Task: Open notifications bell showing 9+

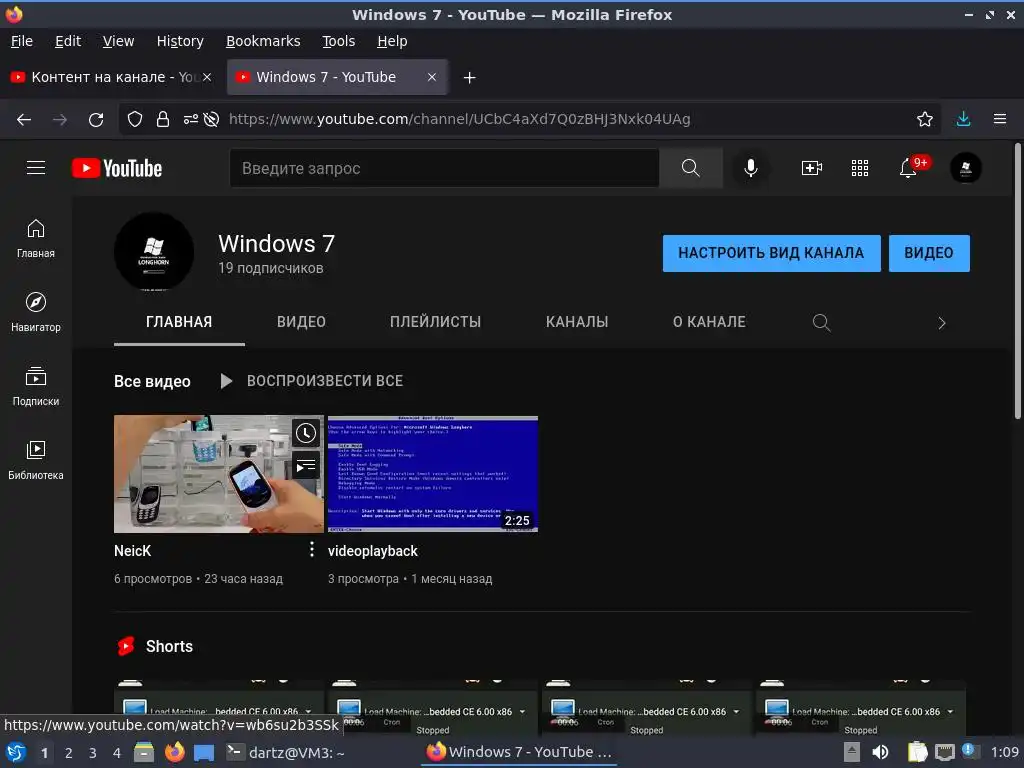Action: 908,168
